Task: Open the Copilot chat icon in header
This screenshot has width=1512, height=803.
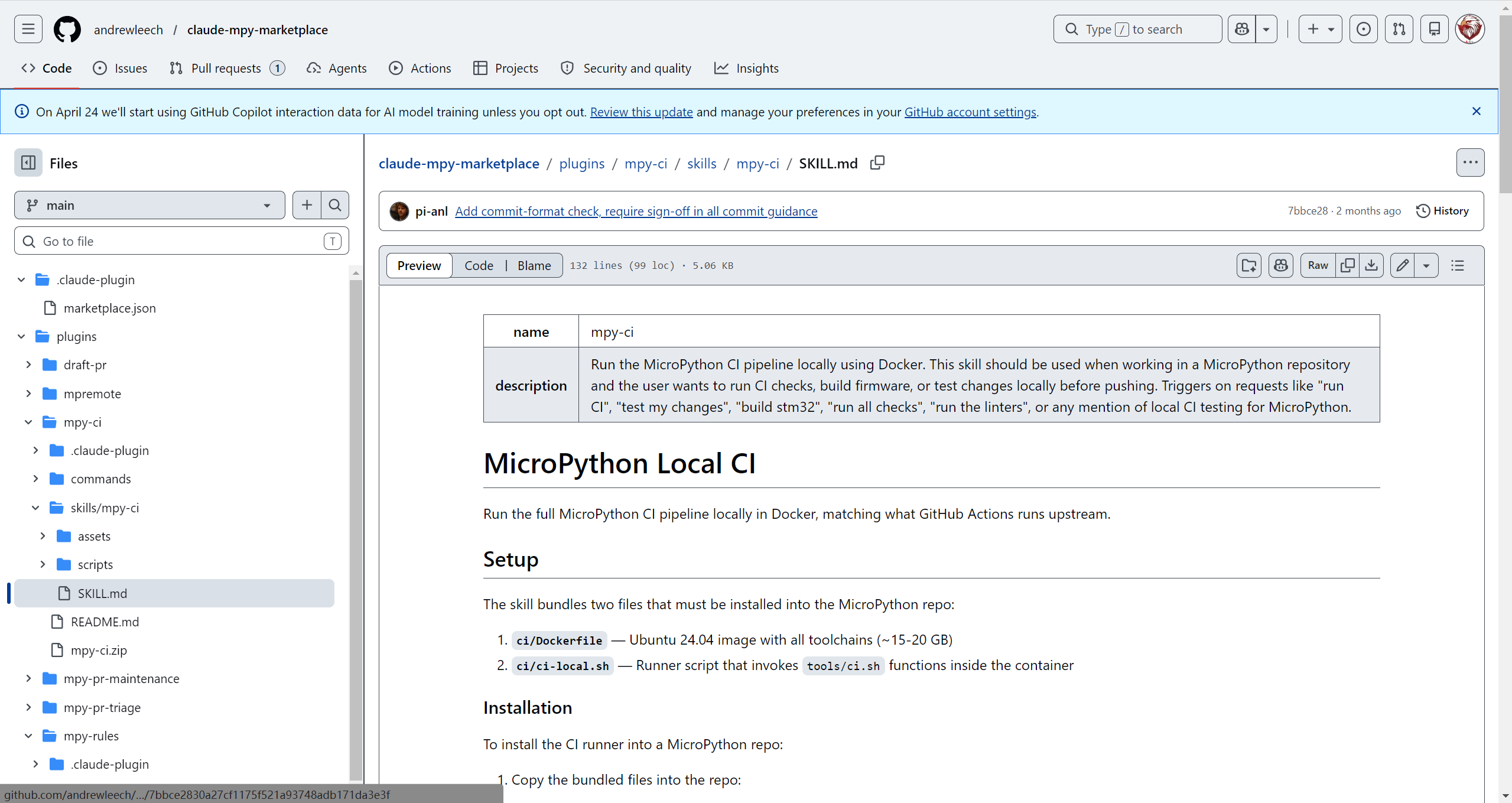Action: [x=1242, y=29]
